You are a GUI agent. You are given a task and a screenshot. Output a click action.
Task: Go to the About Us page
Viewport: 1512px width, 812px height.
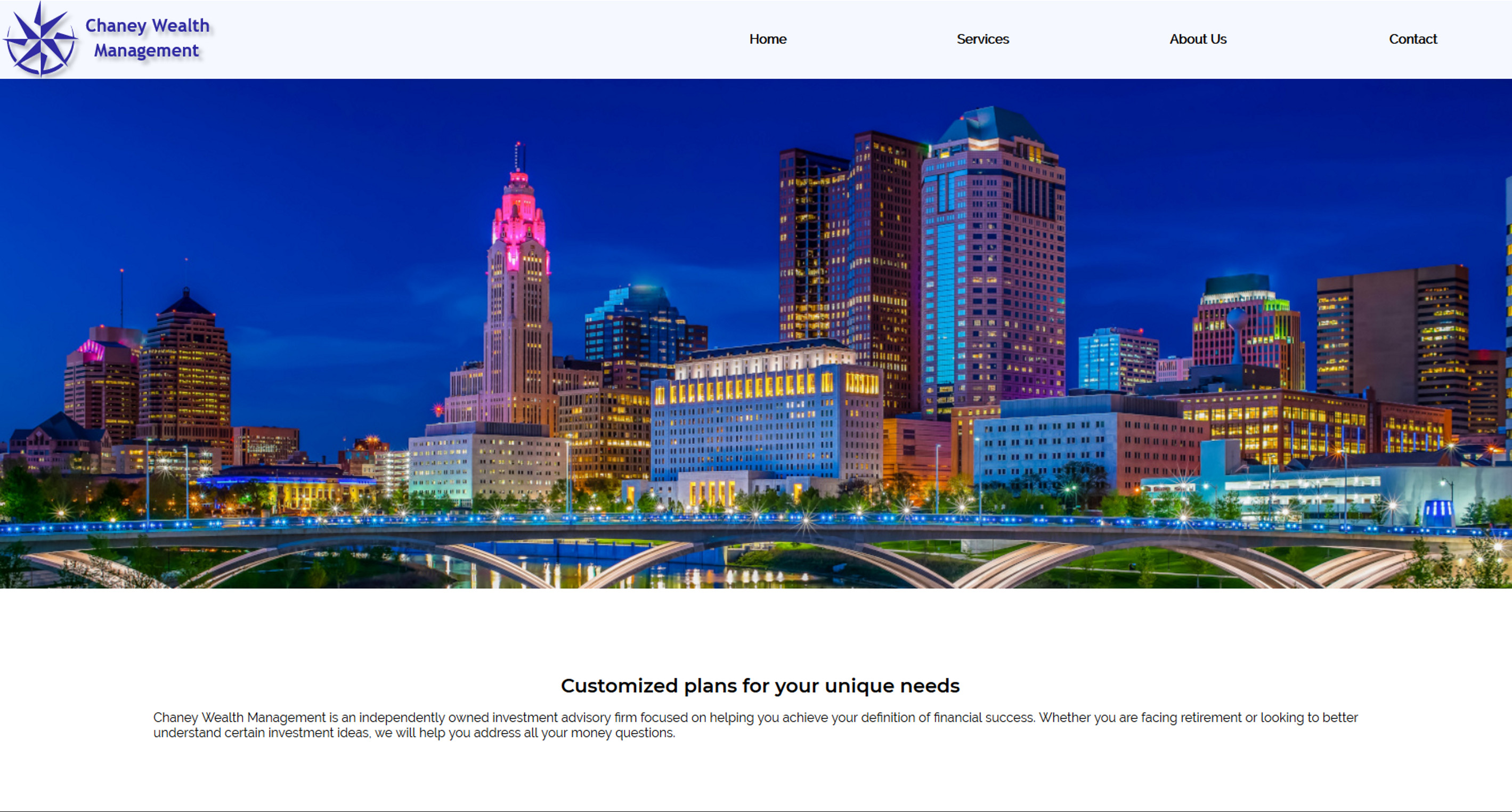1197,39
